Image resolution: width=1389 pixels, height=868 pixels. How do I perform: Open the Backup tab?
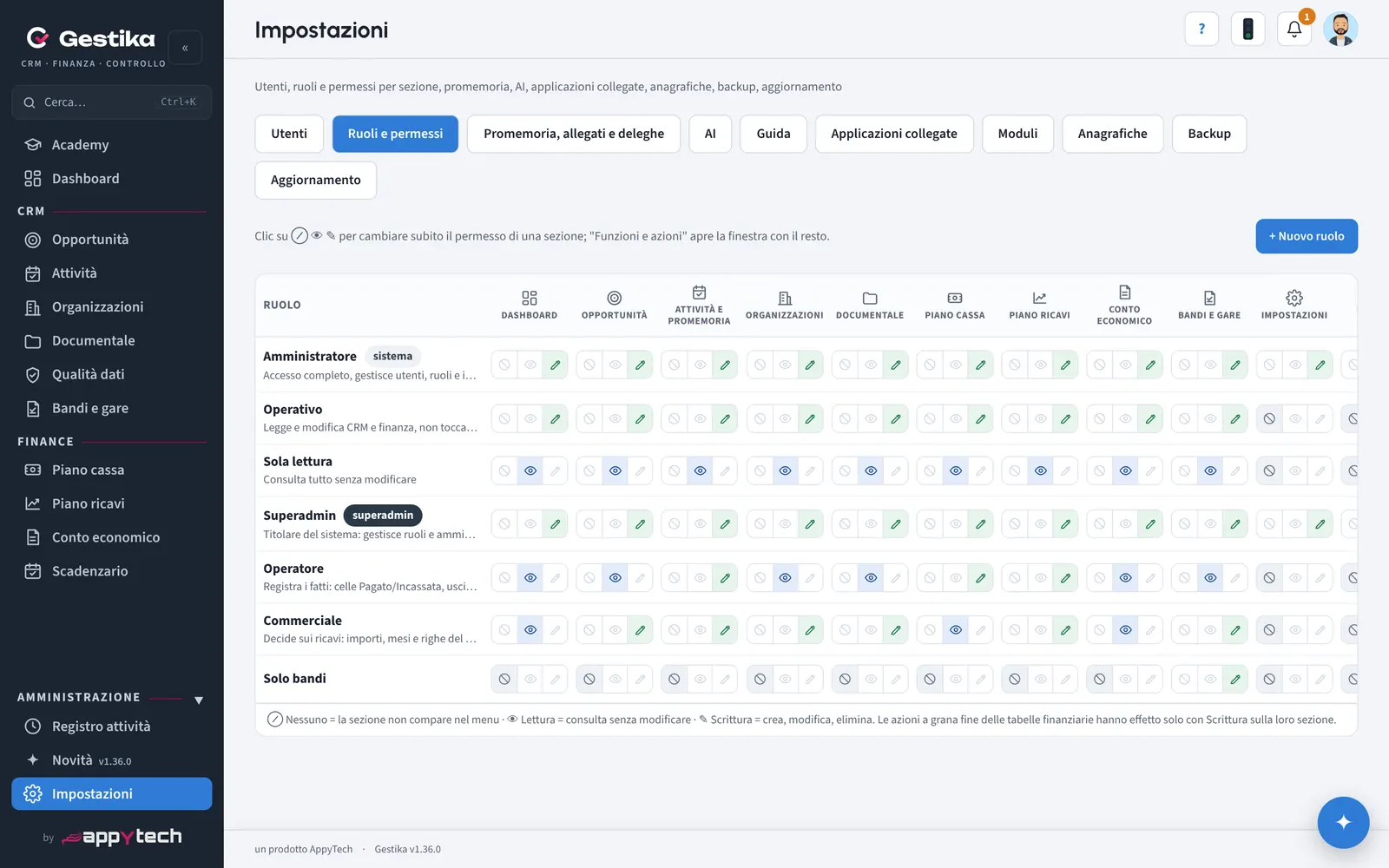(1209, 134)
